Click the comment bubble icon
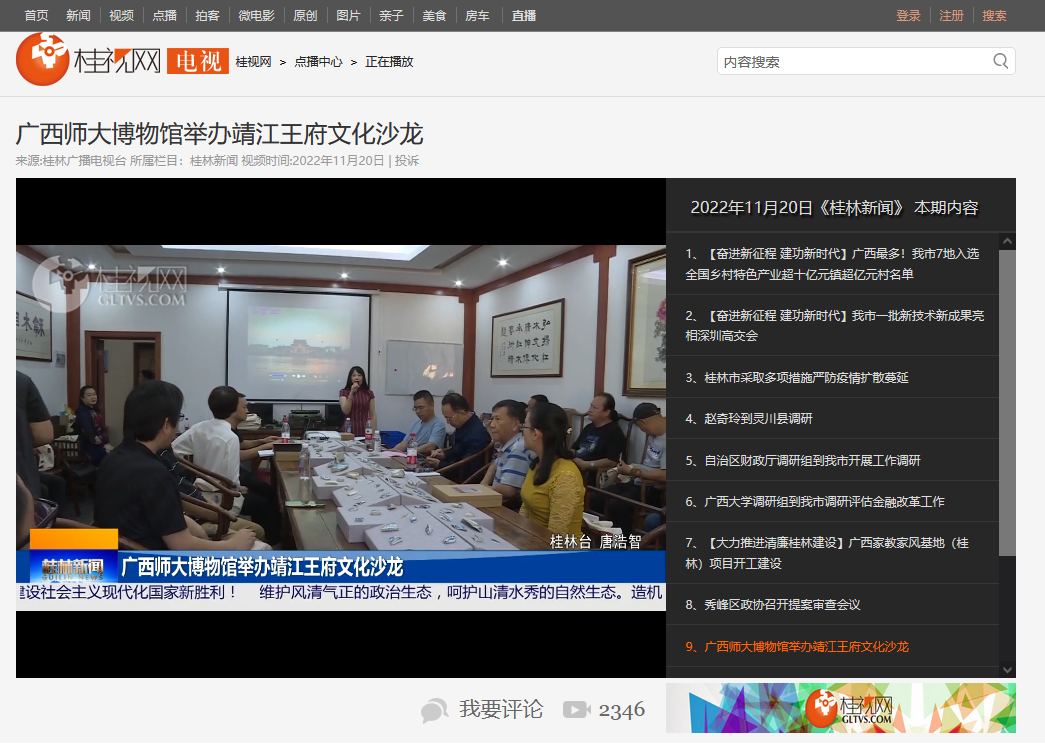Viewport: 1045px width, 750px height. pyautogui.click(x=434, y=710)
